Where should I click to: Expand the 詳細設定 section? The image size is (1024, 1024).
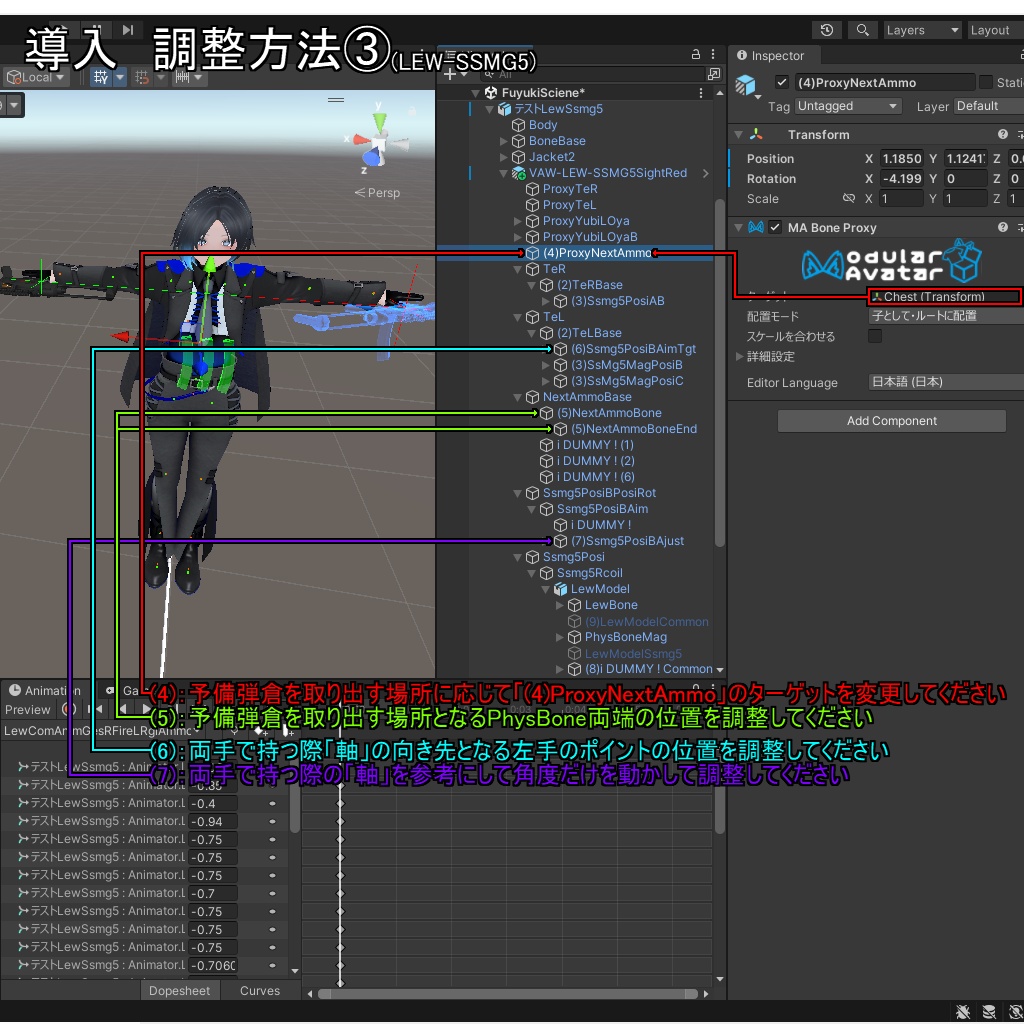tap(739, 357)
